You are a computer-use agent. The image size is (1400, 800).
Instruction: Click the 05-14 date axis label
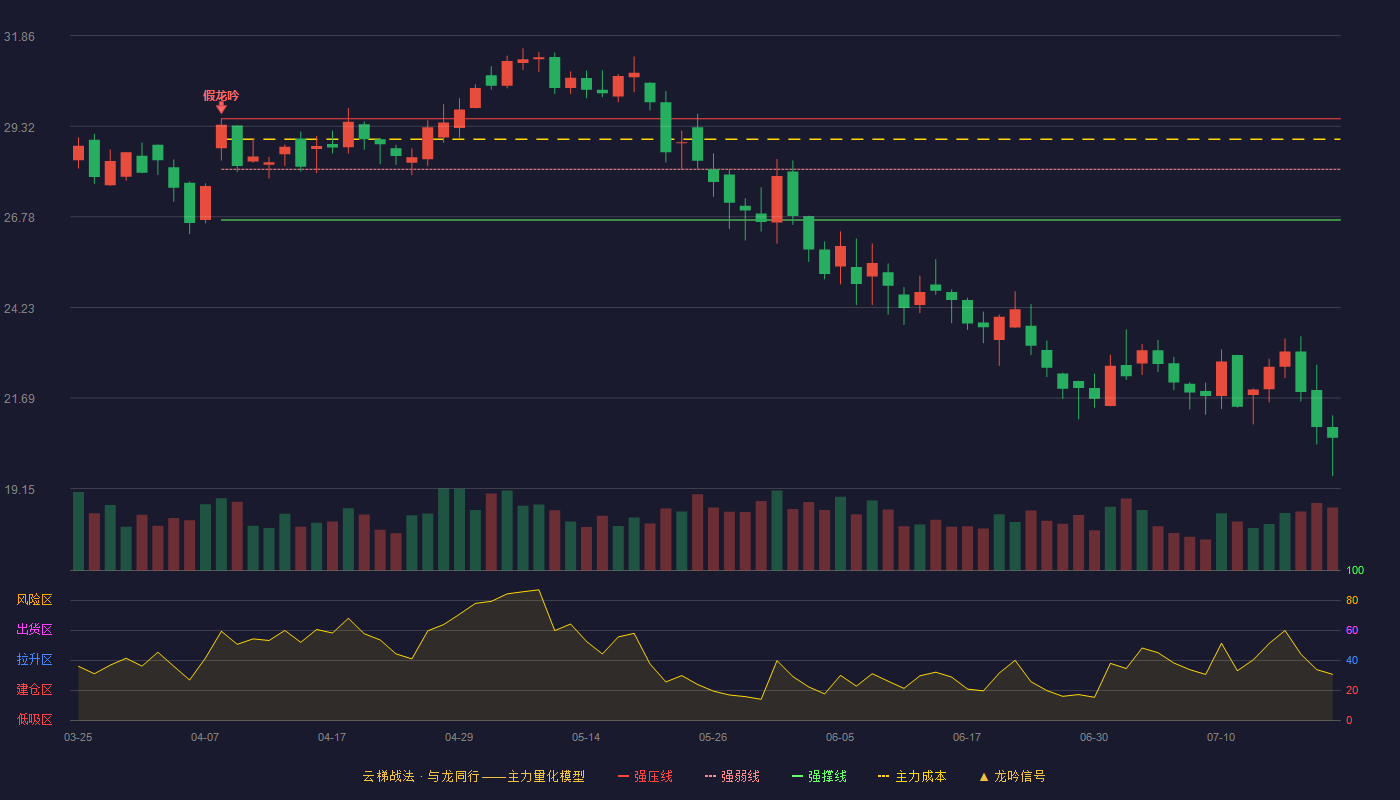point(586,737)
